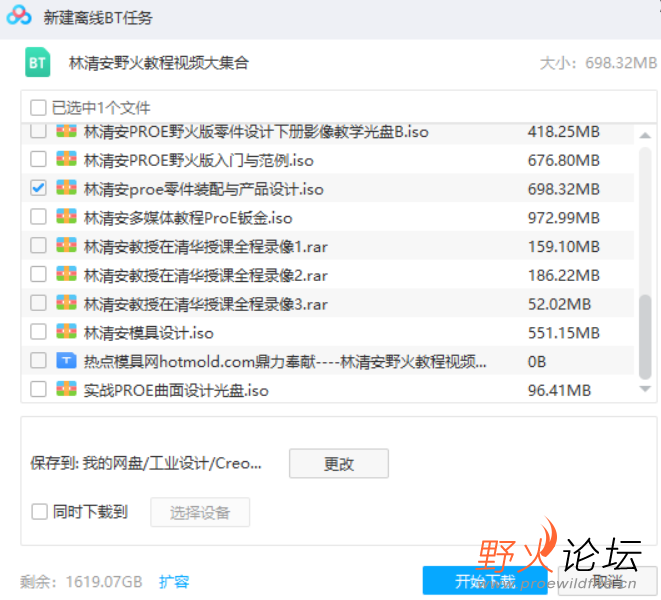Open the 扩容 storage expansion link
Viewport: 661px width, 600px height.
174,582
